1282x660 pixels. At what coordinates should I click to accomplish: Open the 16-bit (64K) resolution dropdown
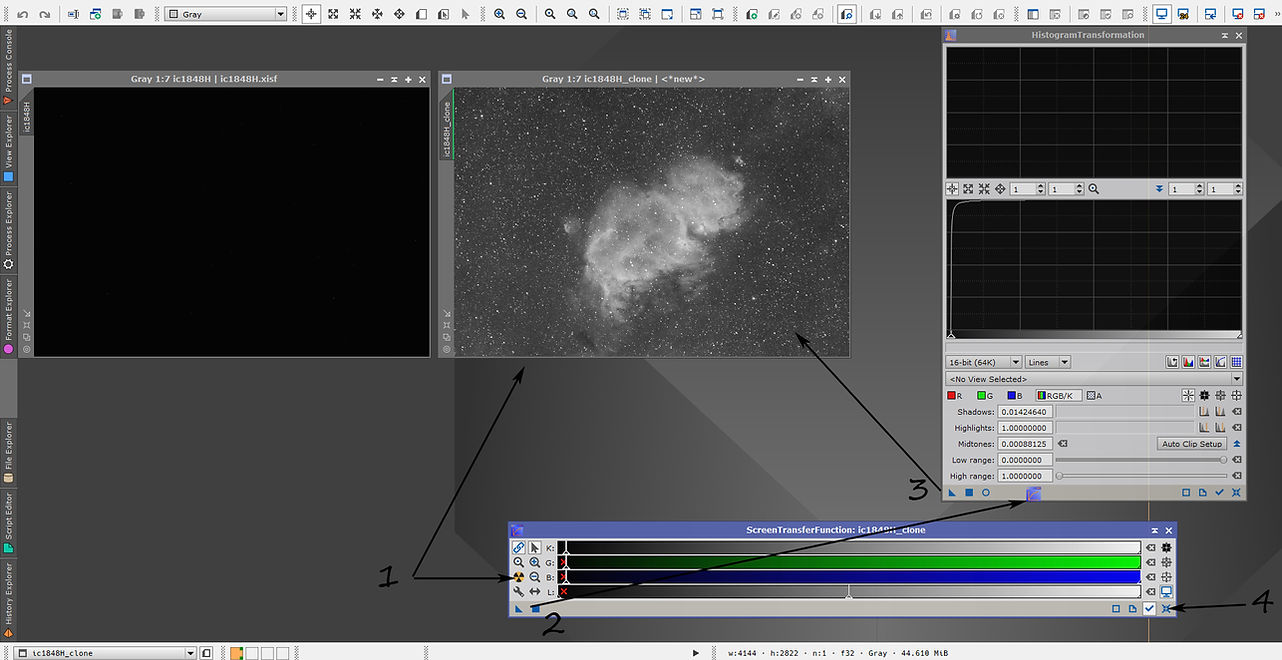click(x=984, y=362)
